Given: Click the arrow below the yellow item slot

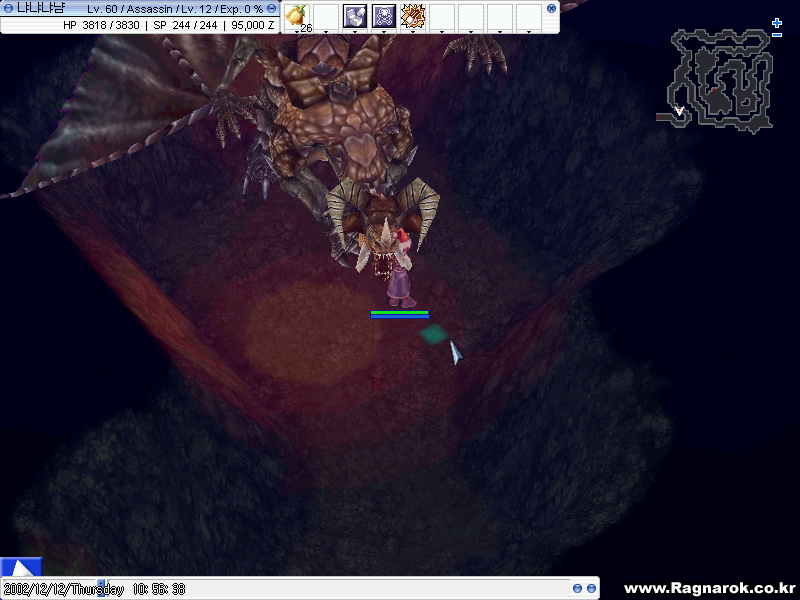Looking at the screenshot, I should 297,32.
